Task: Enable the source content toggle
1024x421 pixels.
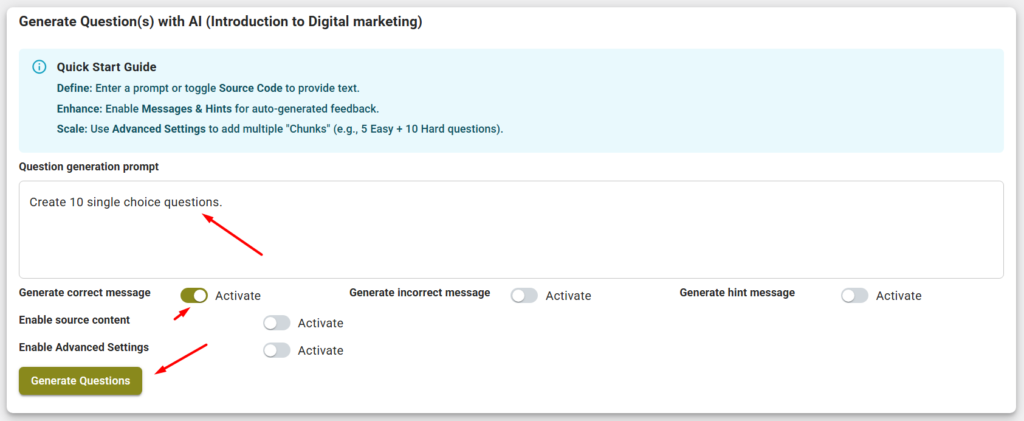Action: coord(276,323)
